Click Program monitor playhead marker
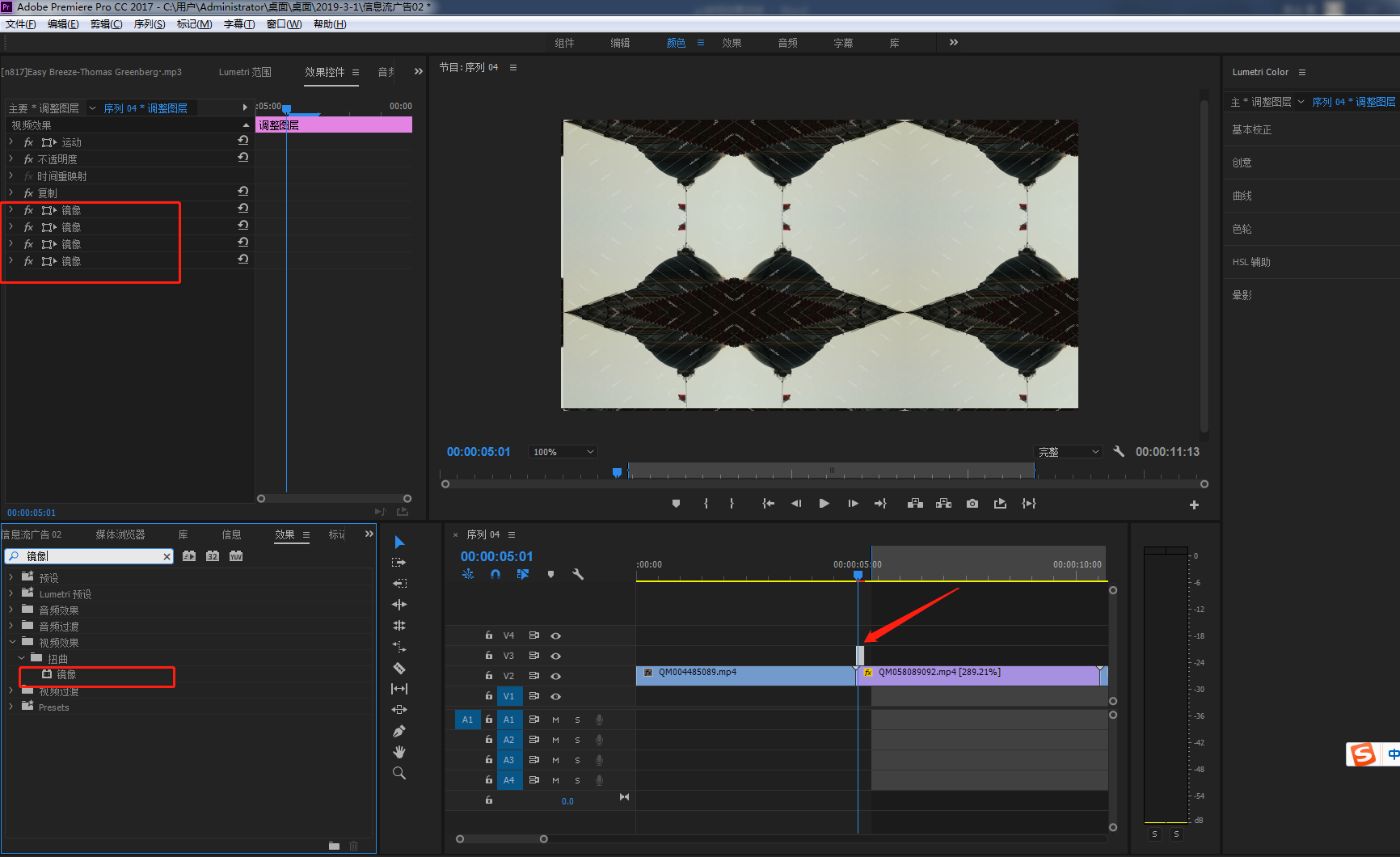Image resolution: width=1400 pixels, height=857 pixels. click(617, 472)
